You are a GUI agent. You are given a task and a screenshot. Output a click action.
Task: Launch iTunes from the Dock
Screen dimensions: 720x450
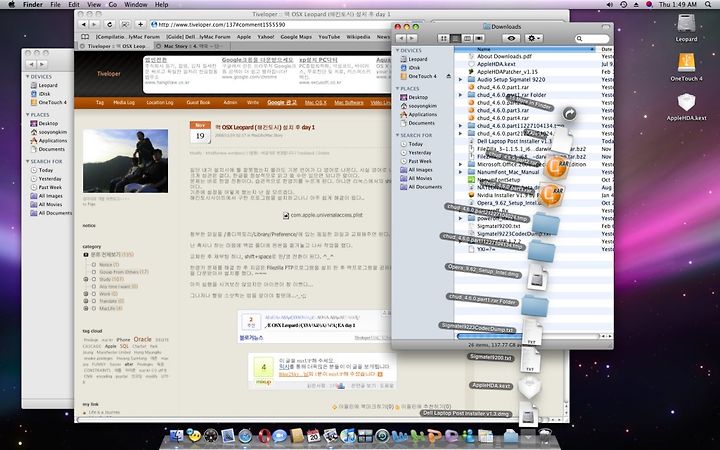348,435
